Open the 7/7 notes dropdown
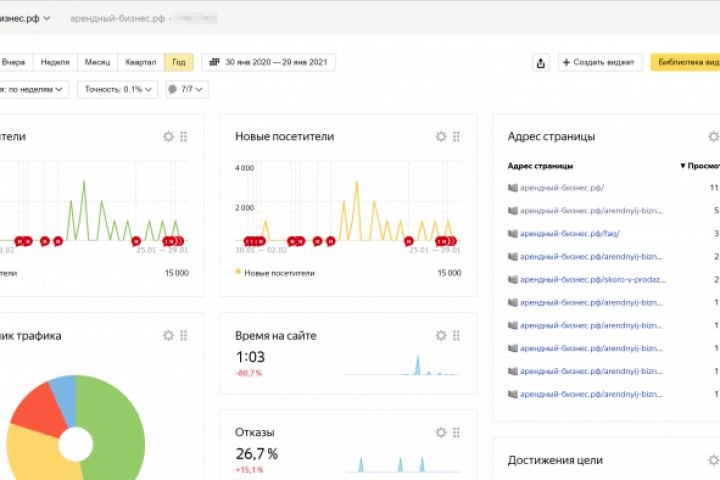 [187, 89]
